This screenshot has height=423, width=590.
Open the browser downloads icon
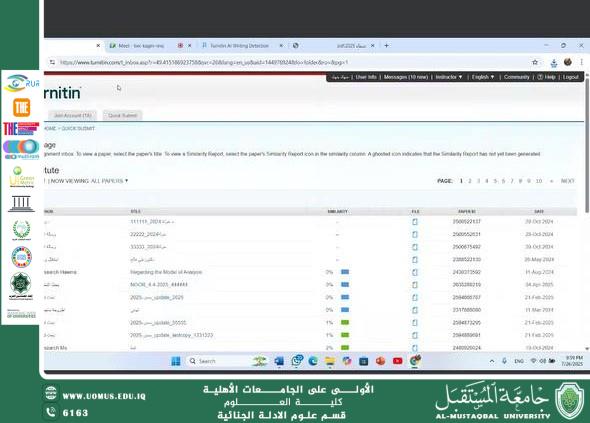[x=554, y=63]
